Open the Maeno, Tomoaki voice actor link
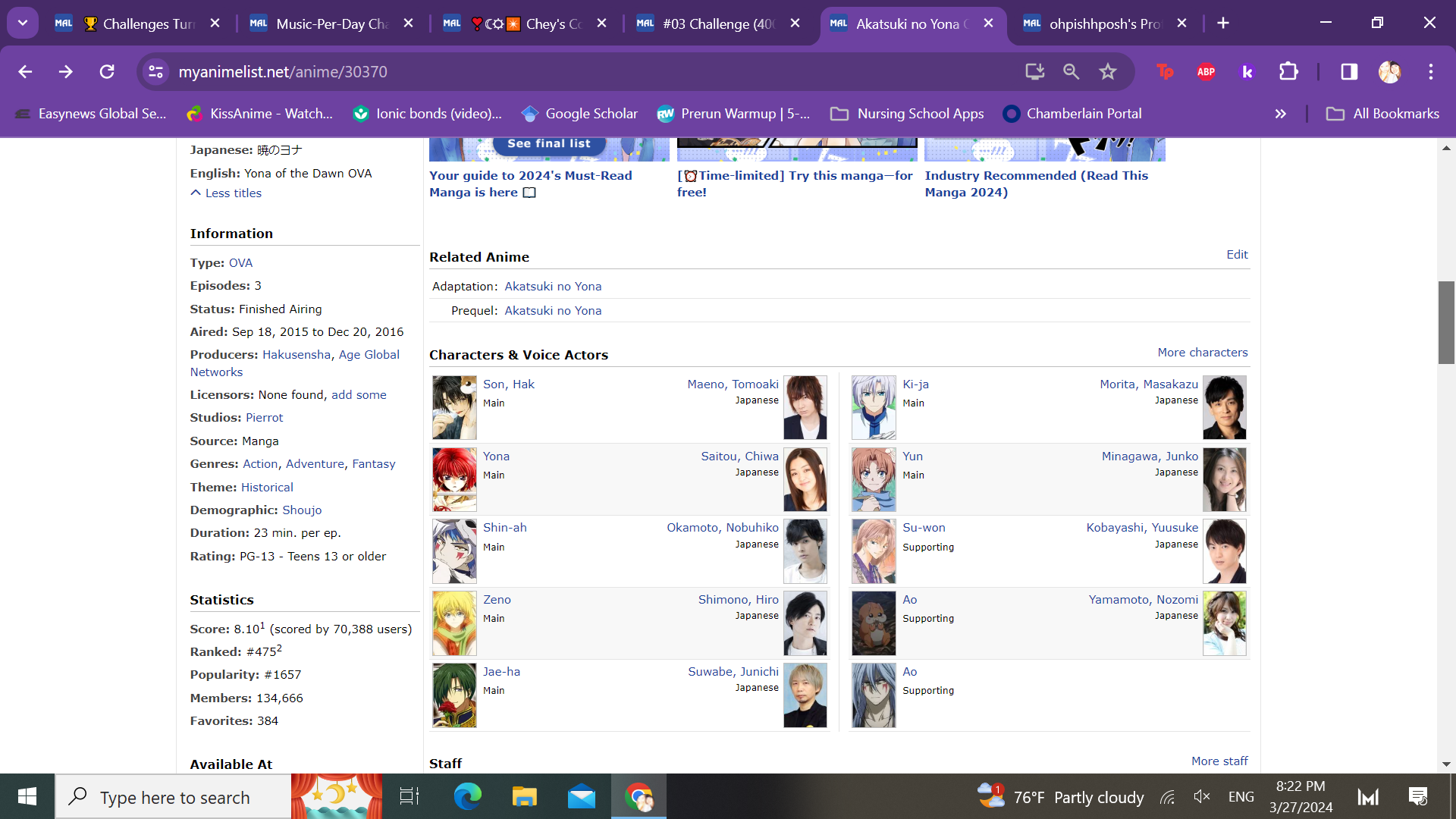This screenshot has height=819, width=1456. [733, 384]
